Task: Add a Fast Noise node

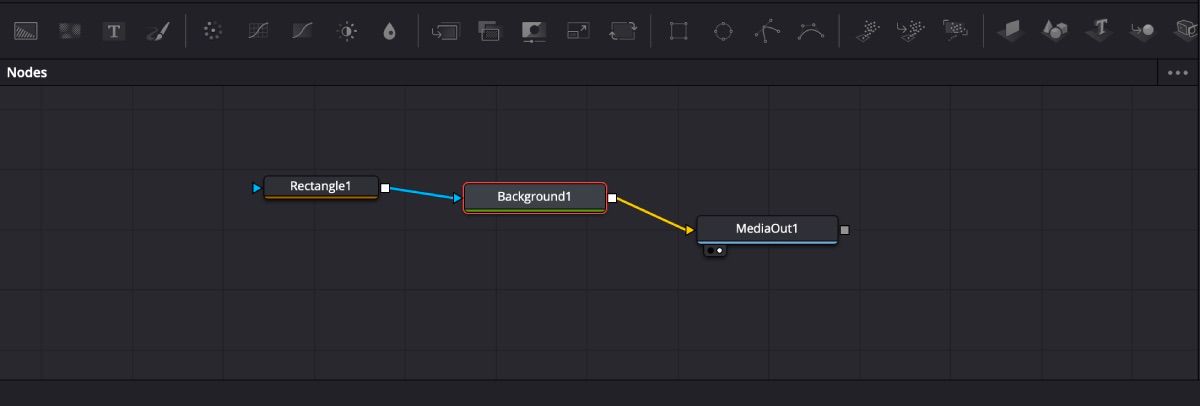Action: click(x=70, y=31)
